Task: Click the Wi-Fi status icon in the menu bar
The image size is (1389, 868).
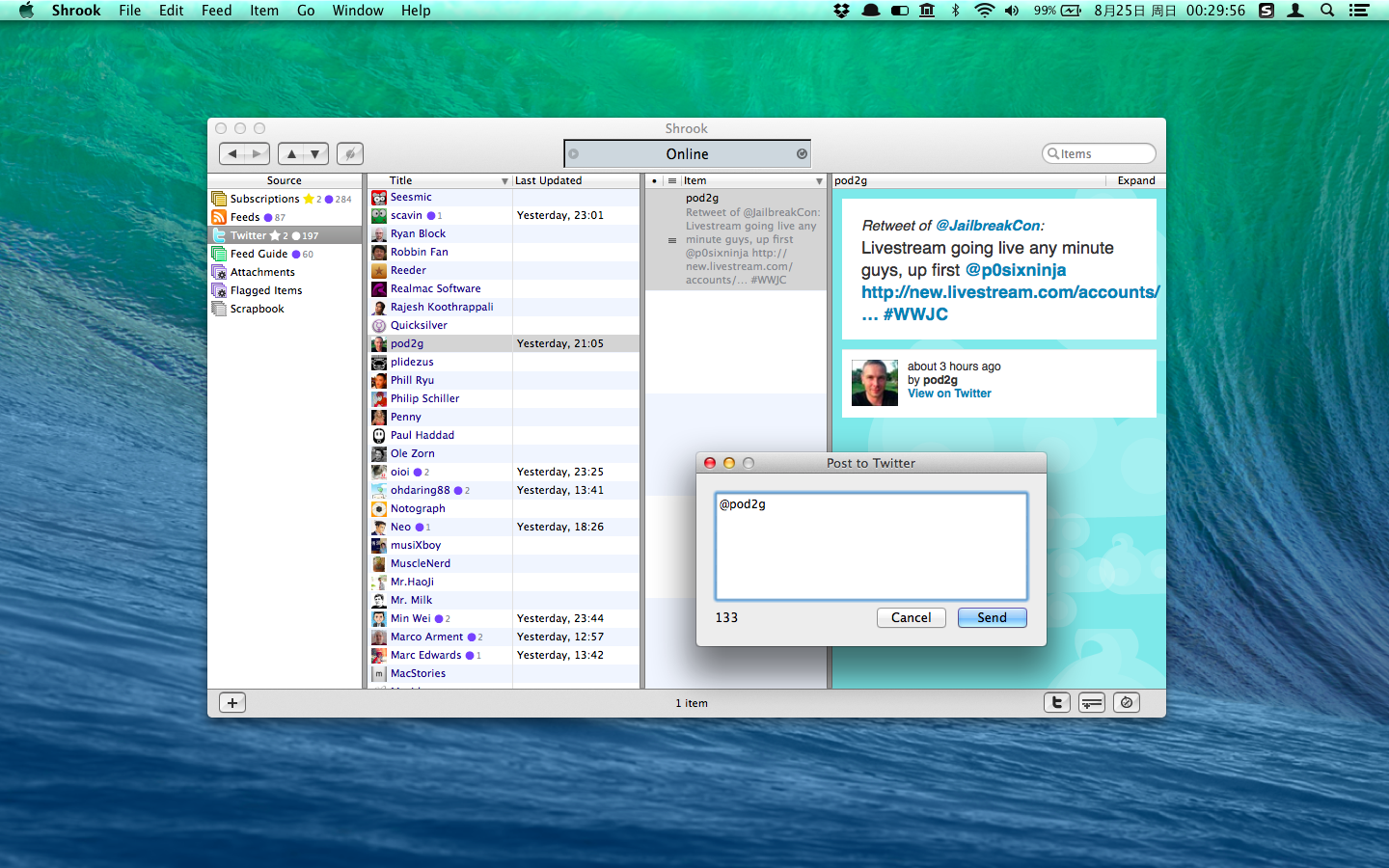Action: click(984, 11)
